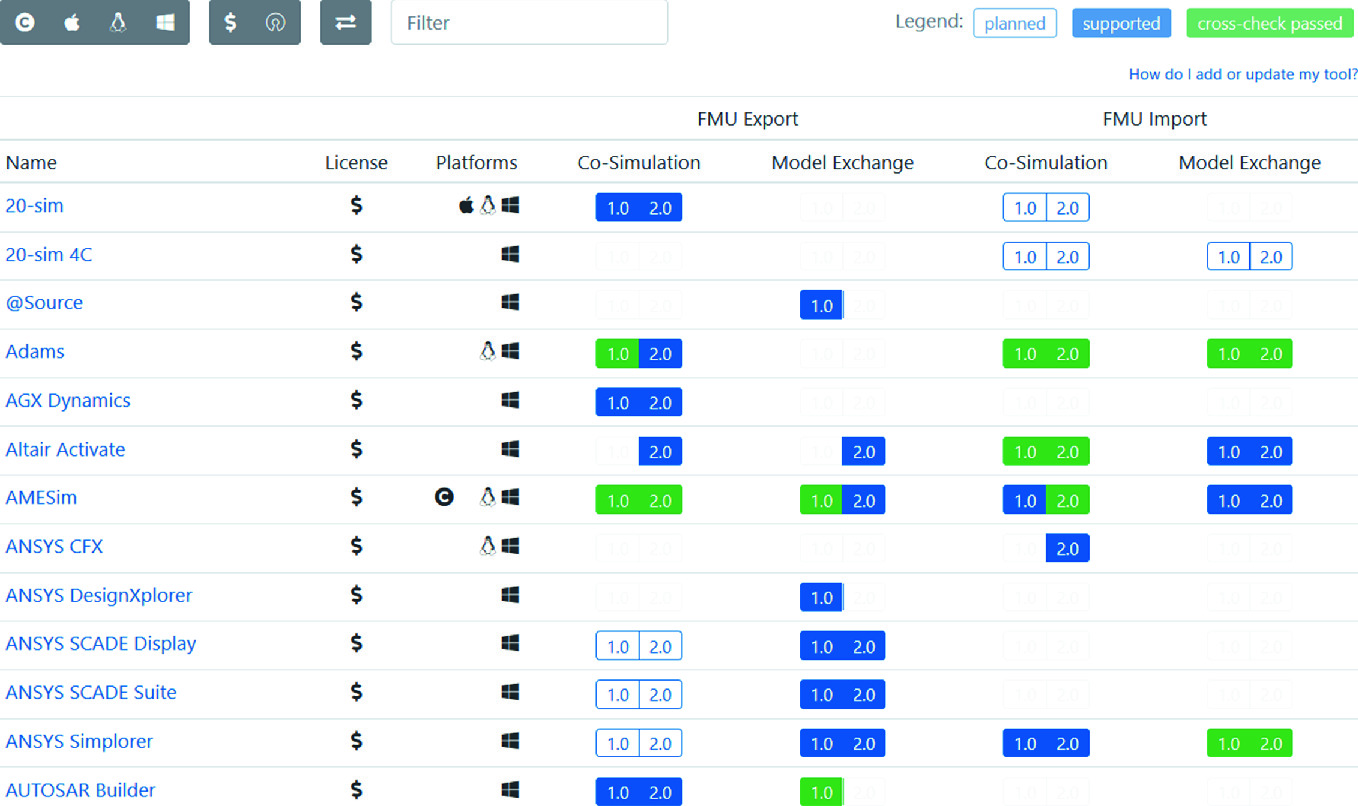Click AUTOSAR Builder export Model Exchange 1.0 badge
1358x806 pixels.
click(821, 792)
